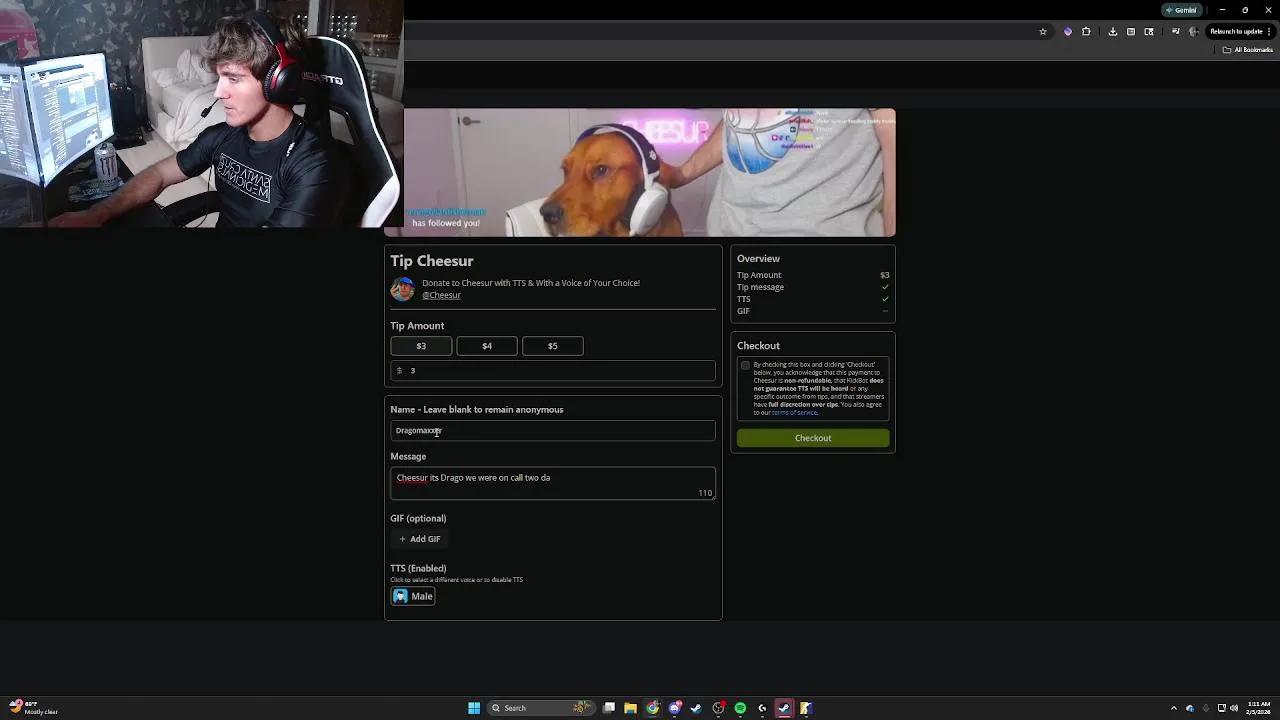Open the weather widget on taskbar
This screenshot has width=1280, height=720.
[33, 708]
